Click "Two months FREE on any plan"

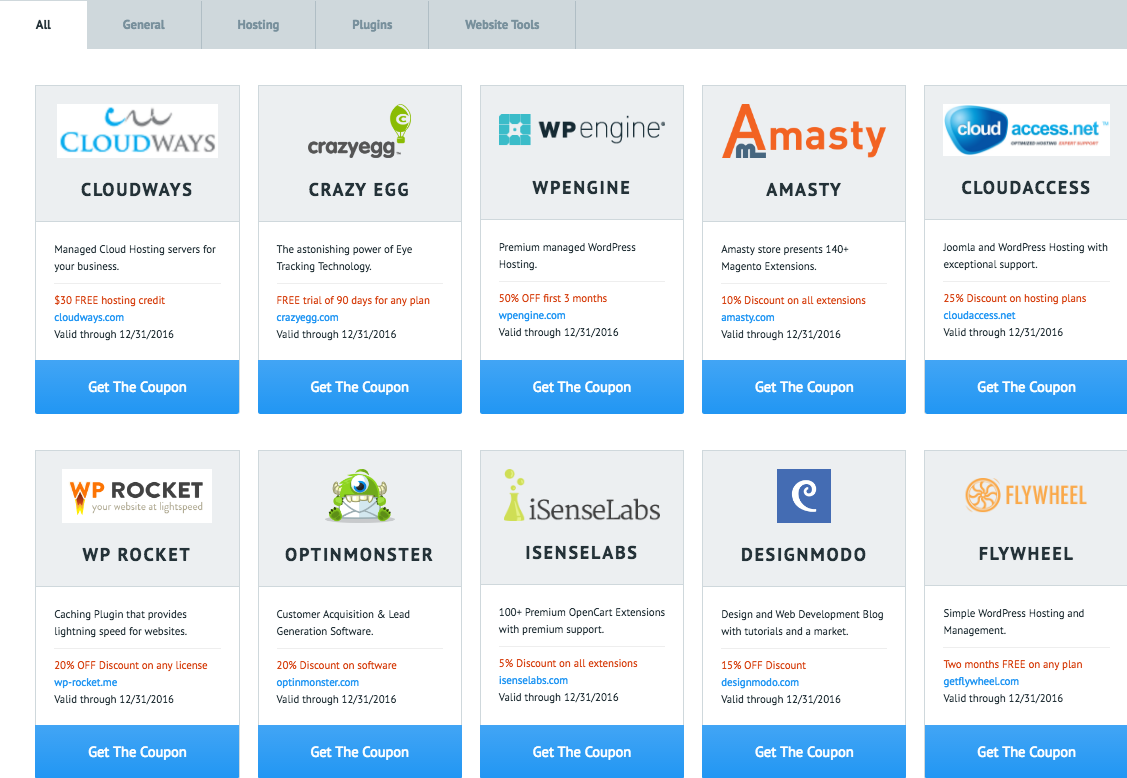pos(1013,664)
